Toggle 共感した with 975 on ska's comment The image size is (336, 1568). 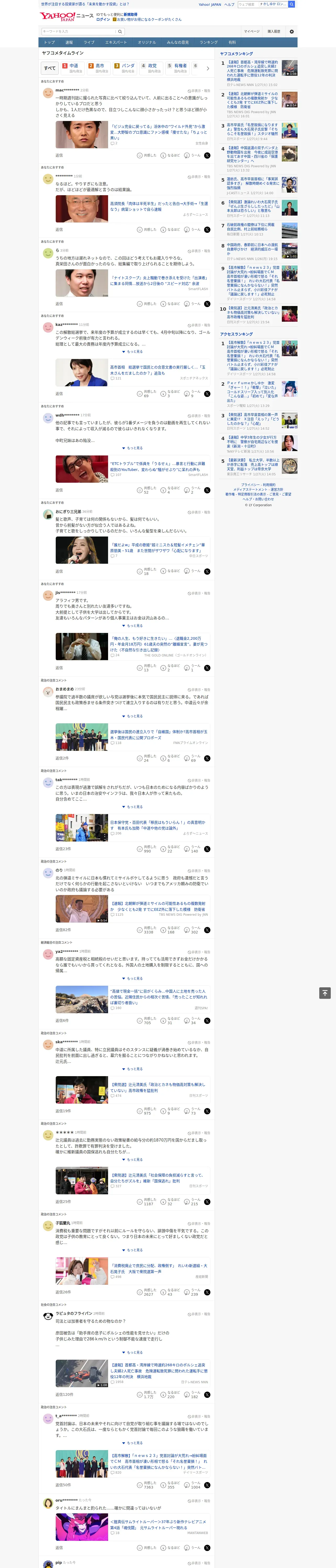[146, 1111]
